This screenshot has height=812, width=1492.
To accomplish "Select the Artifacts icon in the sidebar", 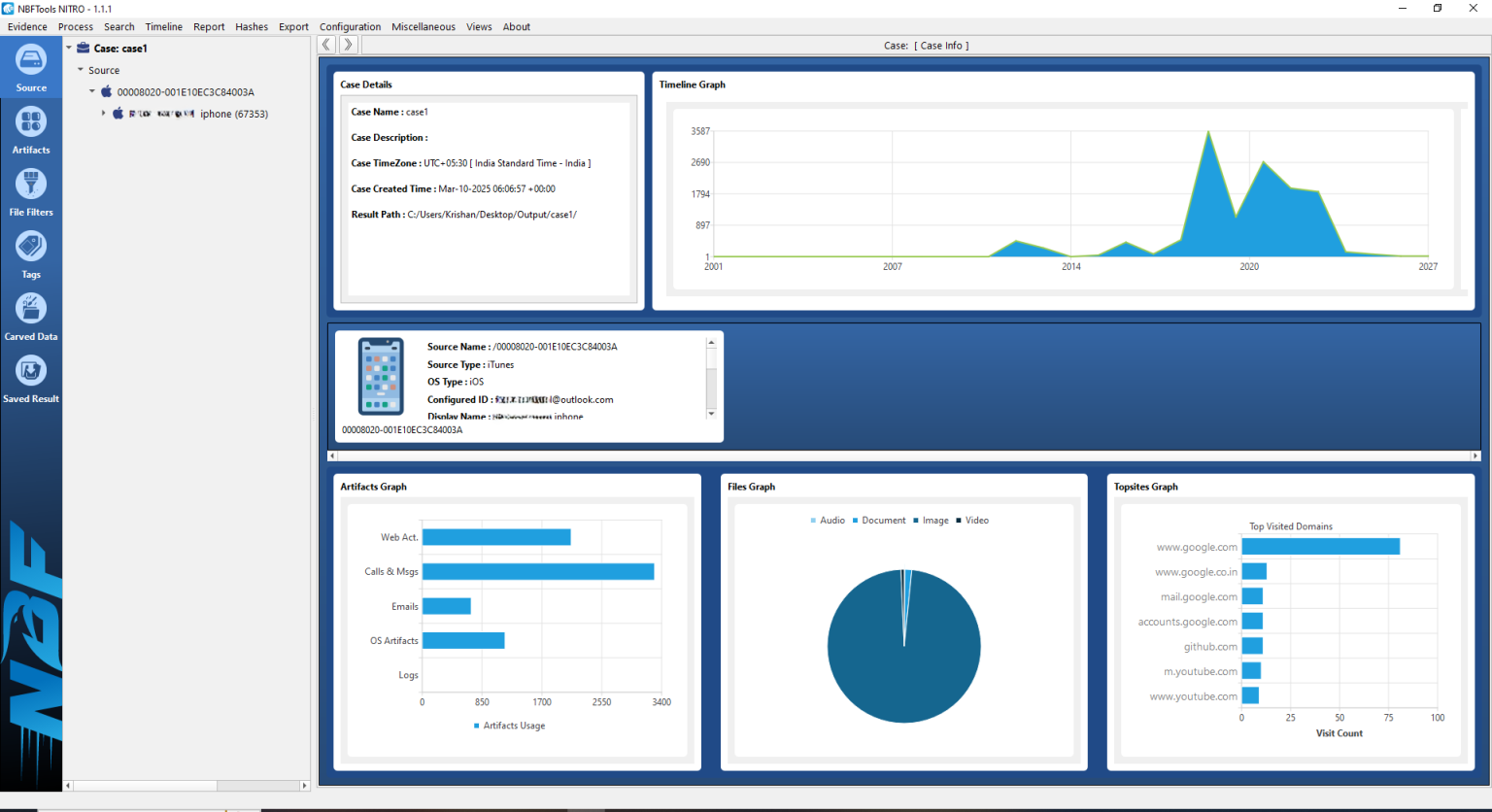I will click(x=31, y=128).
